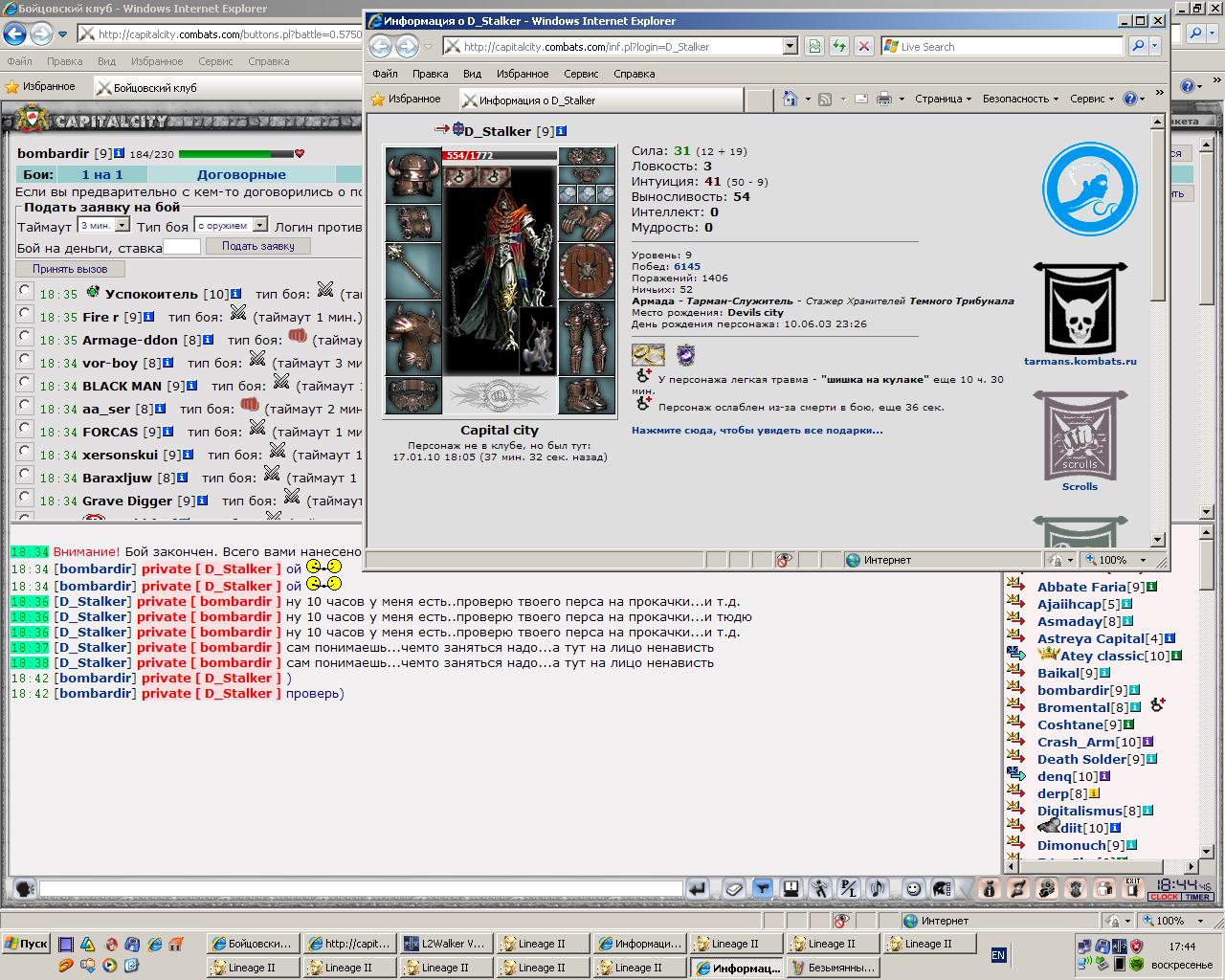Click link to see all gifts
Screen dimensions: 1225x980
coord(757,431)
